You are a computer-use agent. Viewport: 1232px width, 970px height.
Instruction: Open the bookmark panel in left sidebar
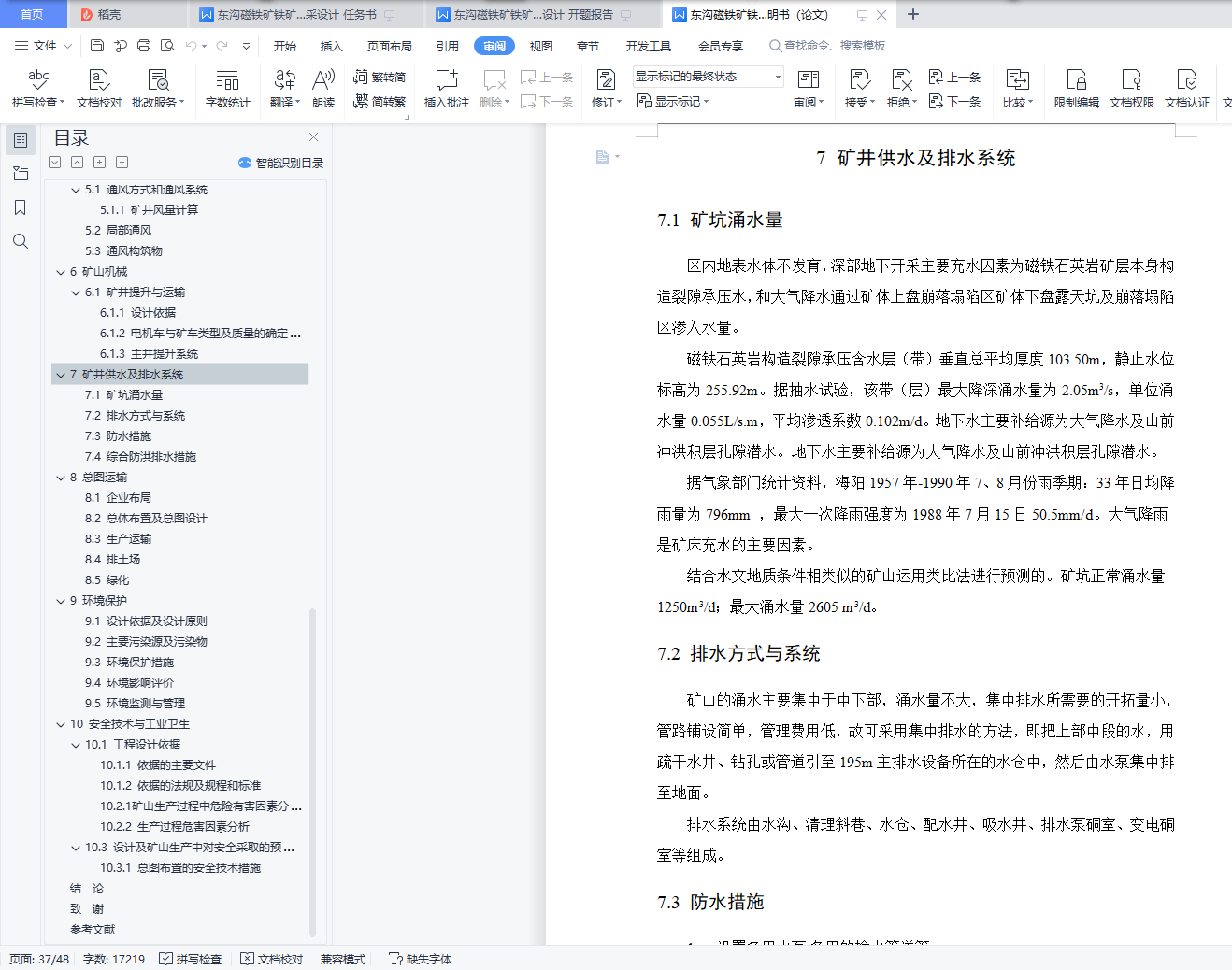[x=21, y=207]
